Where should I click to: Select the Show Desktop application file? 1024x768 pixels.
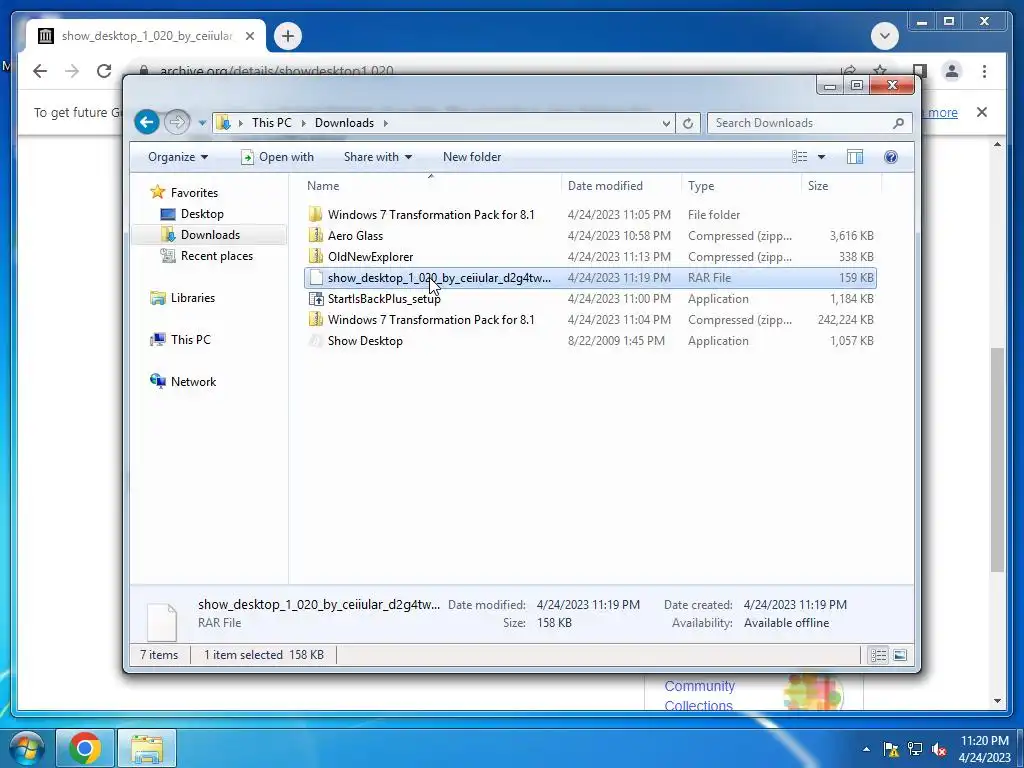pos(590,341)
